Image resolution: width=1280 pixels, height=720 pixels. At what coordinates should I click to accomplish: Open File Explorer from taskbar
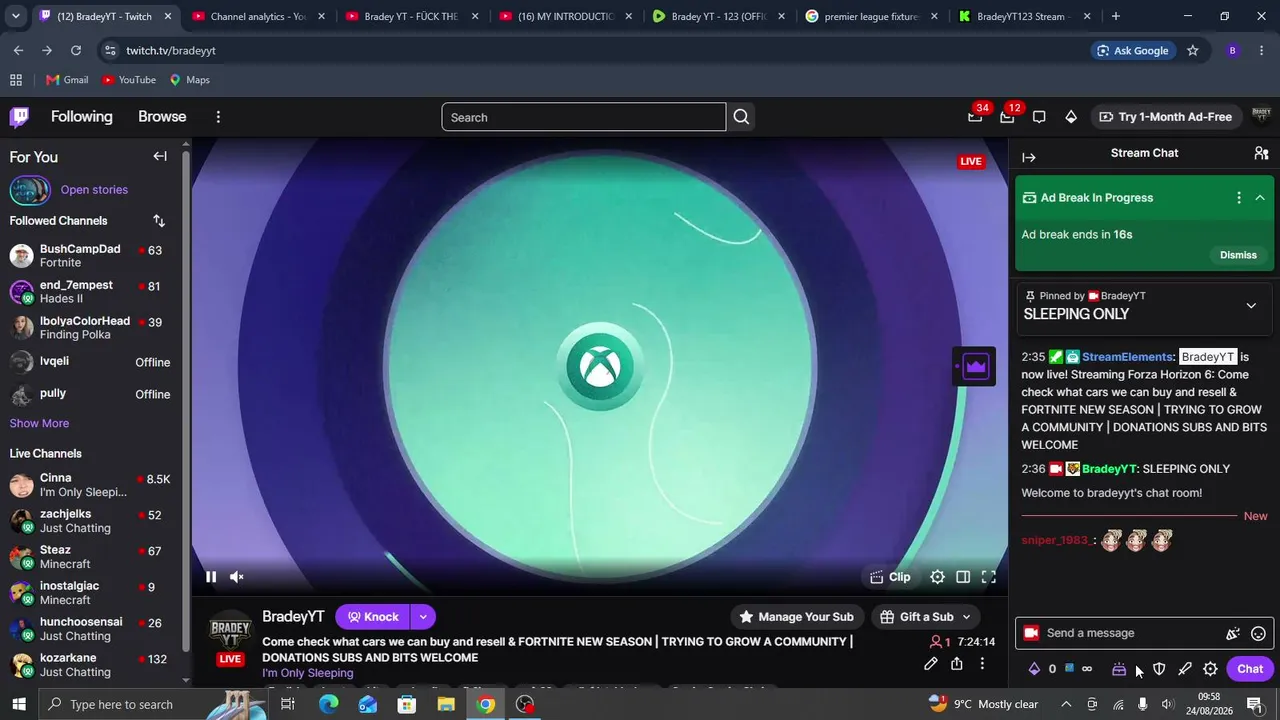click(446, 704)
